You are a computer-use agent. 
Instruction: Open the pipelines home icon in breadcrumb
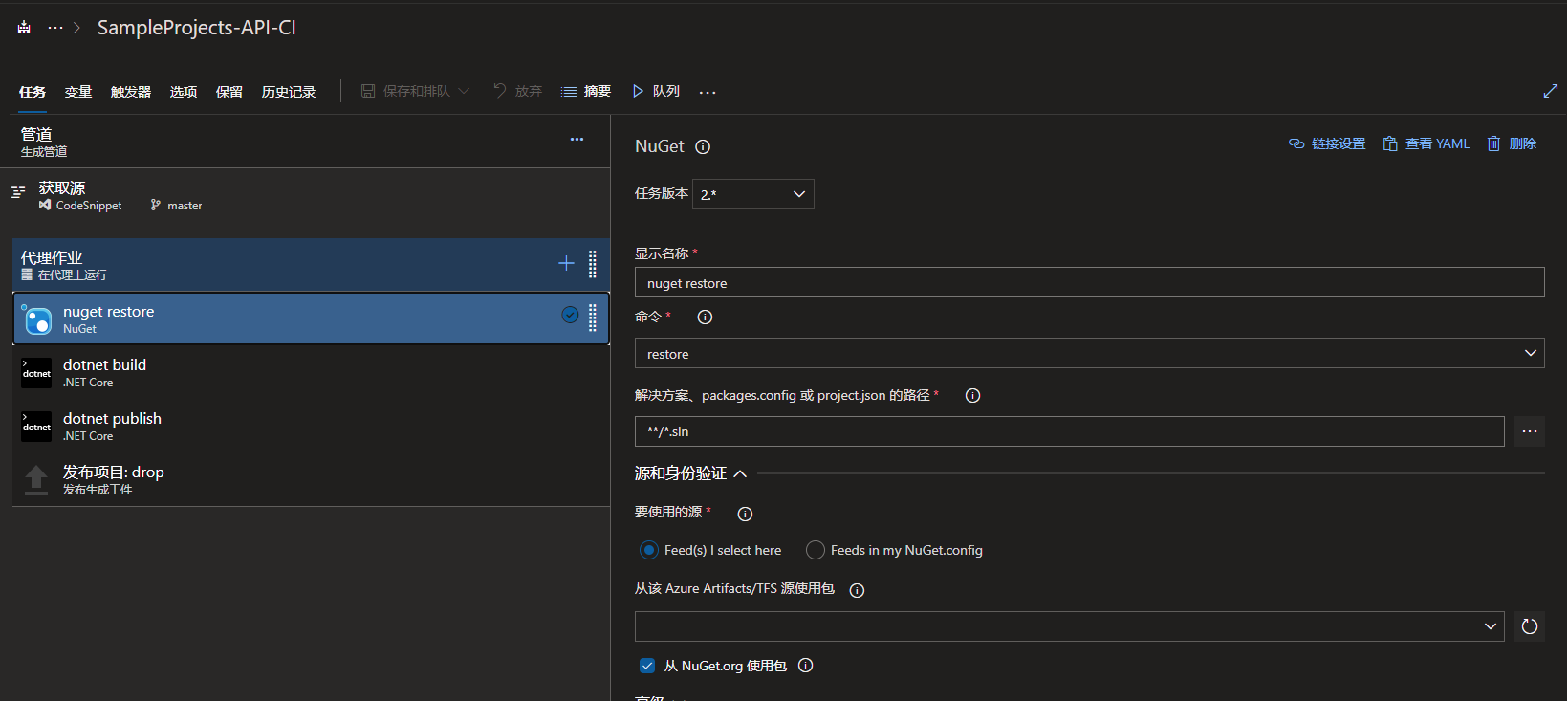pyautogui.click(x=24, y=28)
